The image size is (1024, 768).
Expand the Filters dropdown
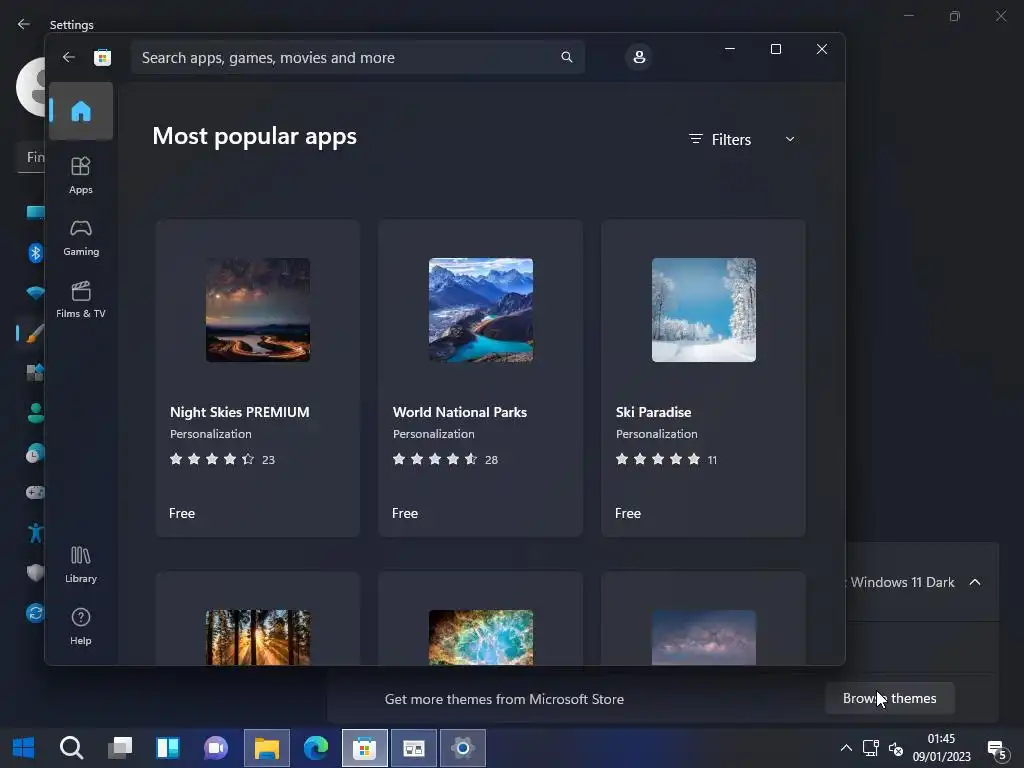742,139
